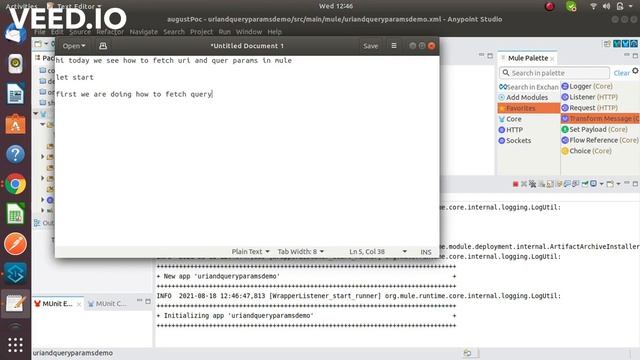Select the HTTP category in palette
Image resolution: width=640 pixels, height=360 pixels.
pos(511,130)
